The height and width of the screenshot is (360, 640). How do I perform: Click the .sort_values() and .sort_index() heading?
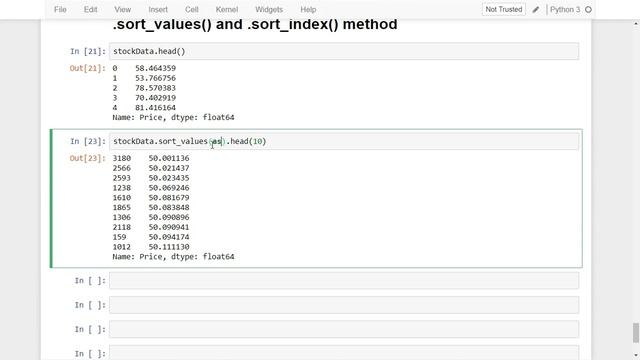(255, 24)
